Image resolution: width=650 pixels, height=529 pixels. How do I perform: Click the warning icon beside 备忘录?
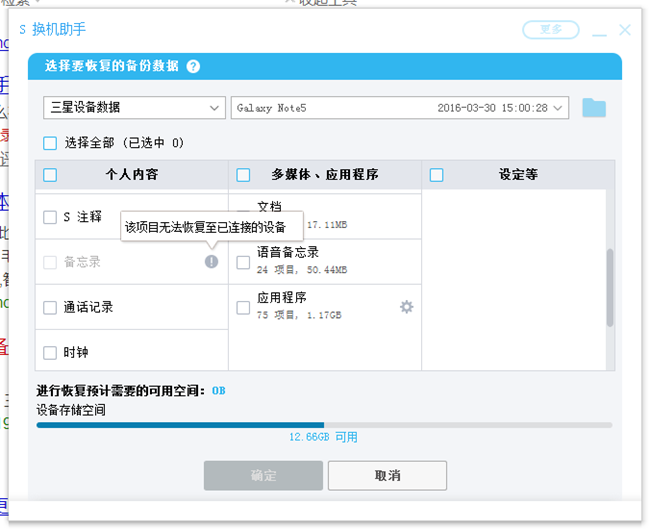[x=211, y=262]
